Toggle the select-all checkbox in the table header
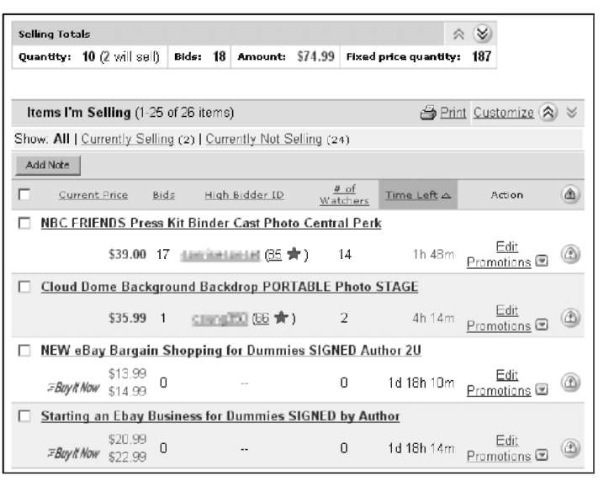This screenshot has width=603, height=480. 24,194
